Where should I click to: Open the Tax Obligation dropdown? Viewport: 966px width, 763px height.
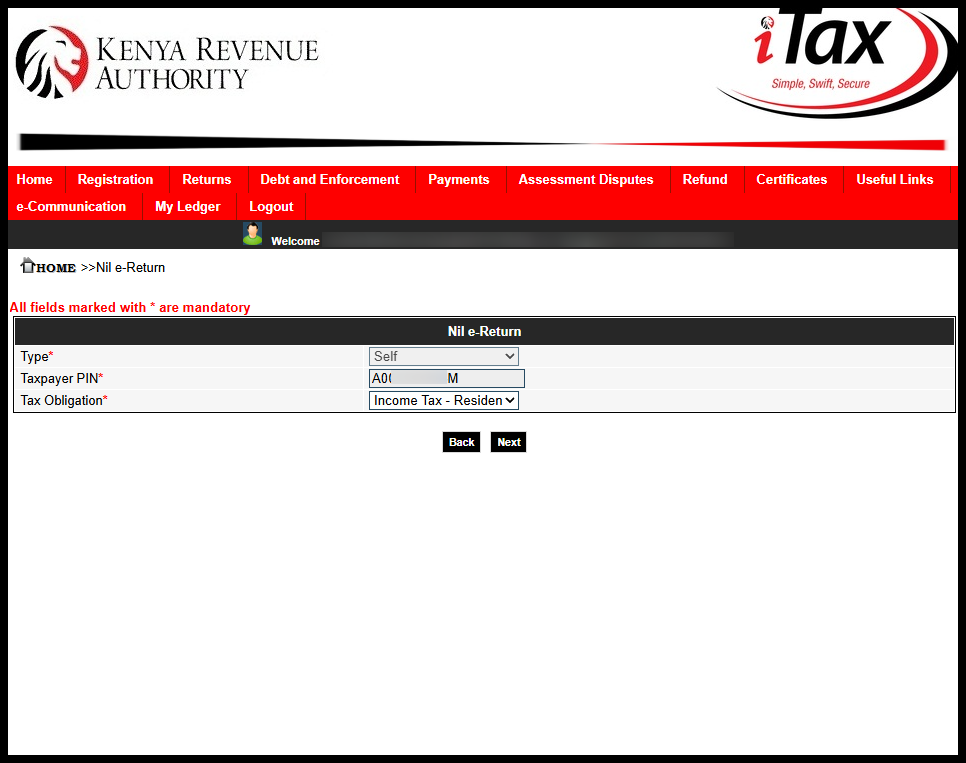(x=443, y=400)
